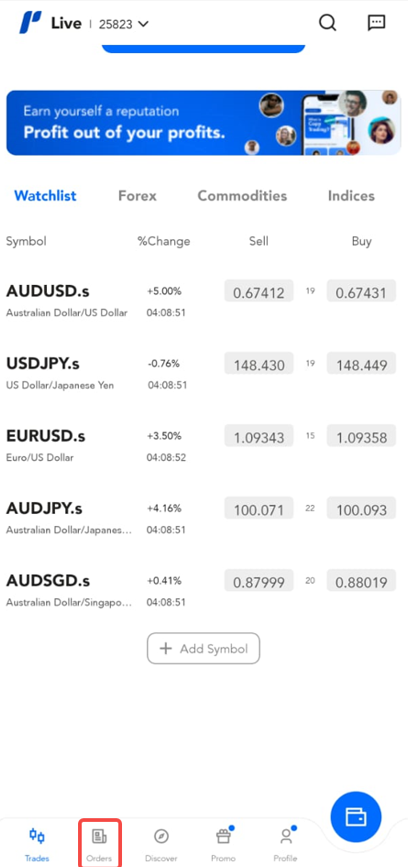The width and height of the screenshot is (408, 867).
Task: Click the app logo at top left
Action: (30, 23)
